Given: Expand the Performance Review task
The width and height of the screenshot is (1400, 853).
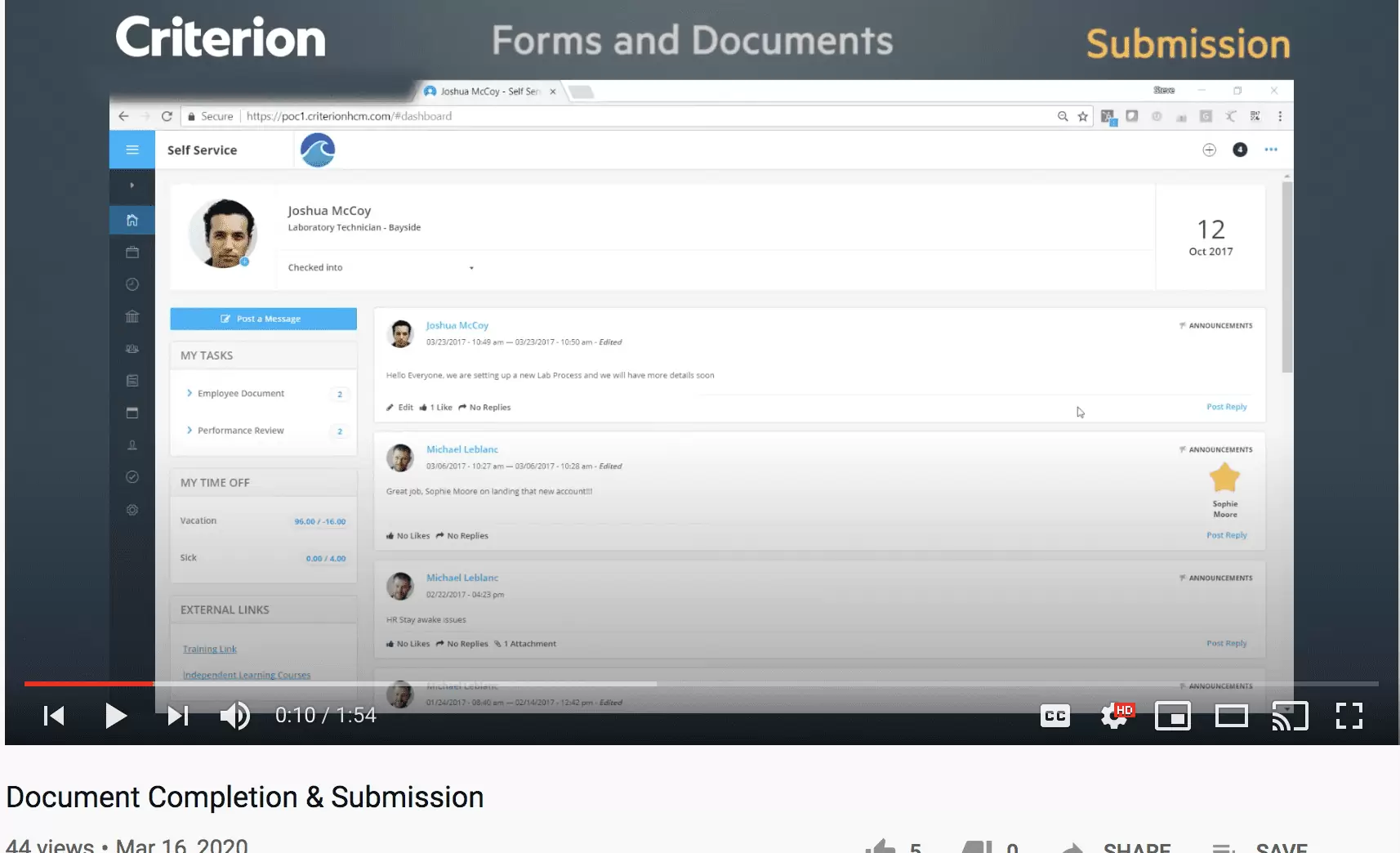Looking at the screenshot, I should click(x=240, y=431).
